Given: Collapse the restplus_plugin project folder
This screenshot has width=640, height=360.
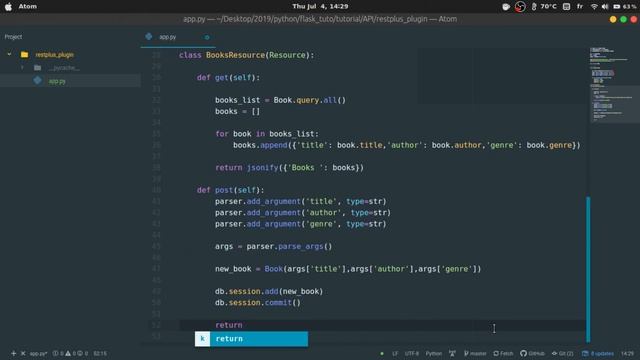Looking at the screenshot, I should click(x=9, y=54).
